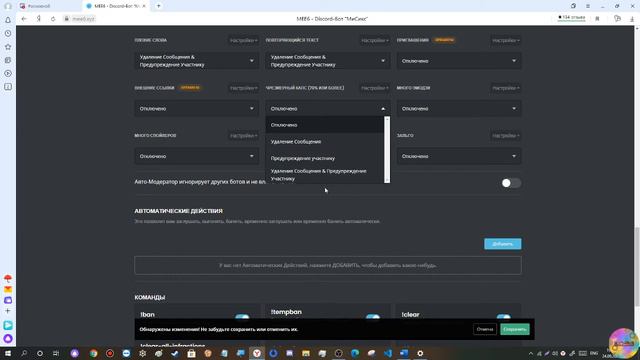Viewport: 640px width, 360px height.
Task: Expand settings for excessive caps filter
Action: [x=375, y=88]
